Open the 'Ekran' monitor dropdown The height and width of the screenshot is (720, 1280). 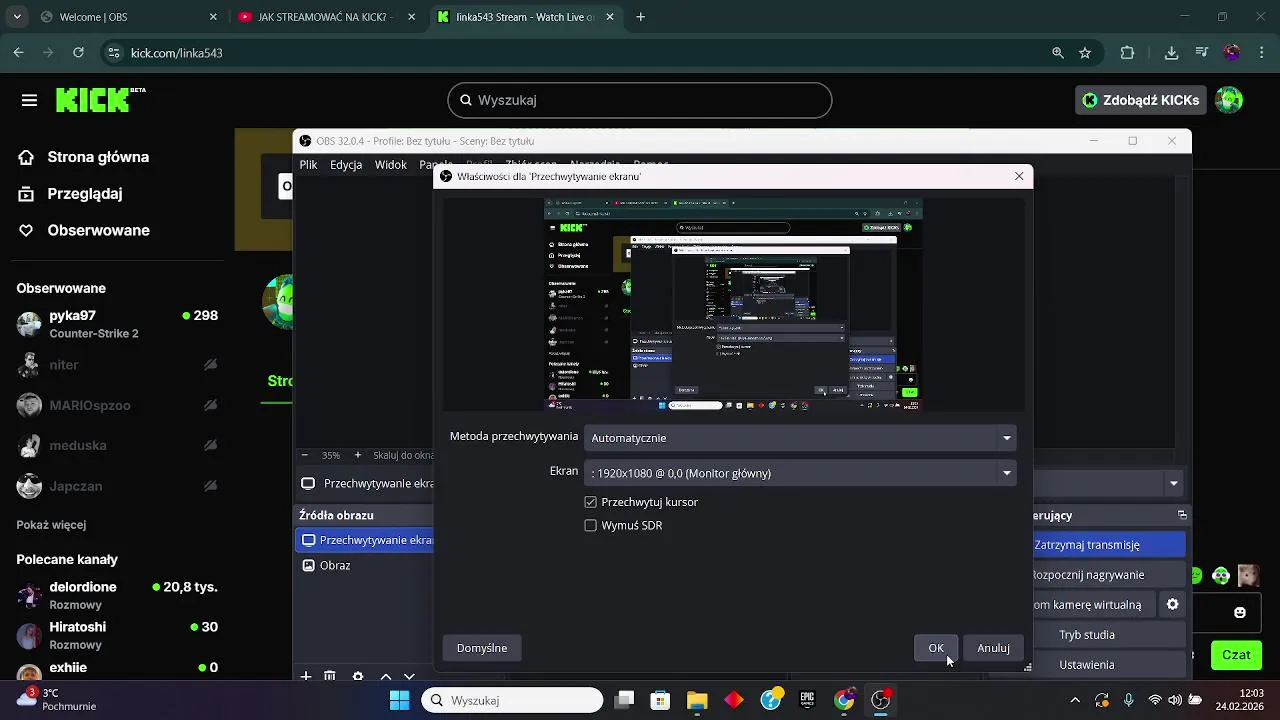pos(800,473)
